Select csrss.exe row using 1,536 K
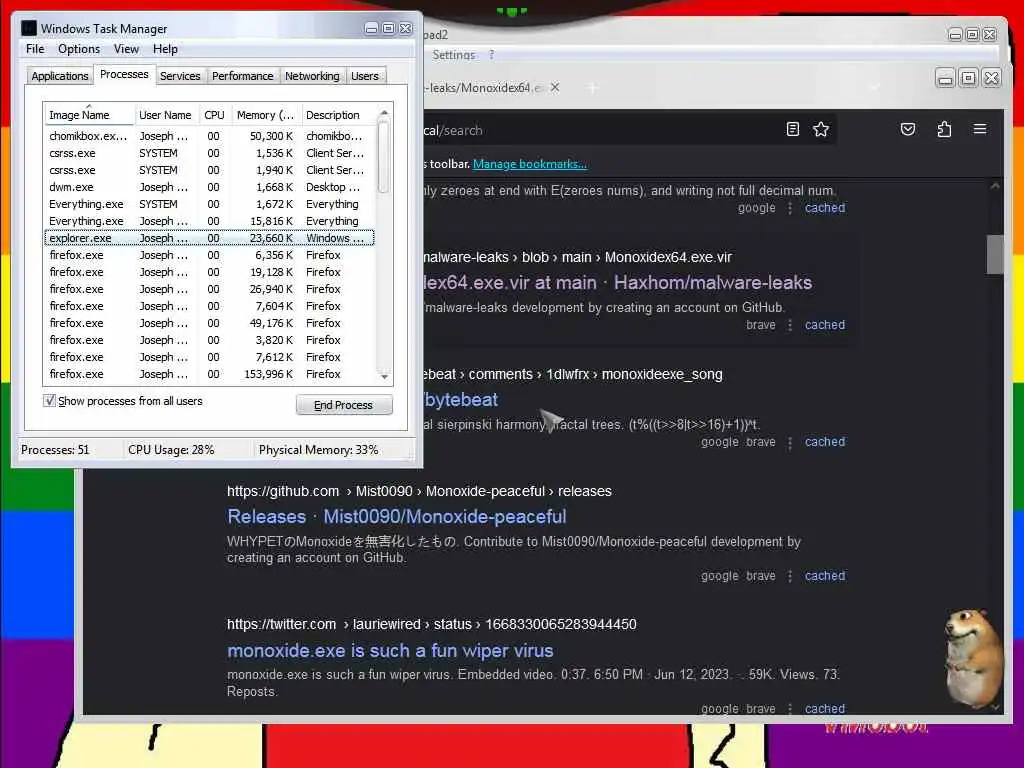Screen dimensions: 1024x768 click(209, 153)
